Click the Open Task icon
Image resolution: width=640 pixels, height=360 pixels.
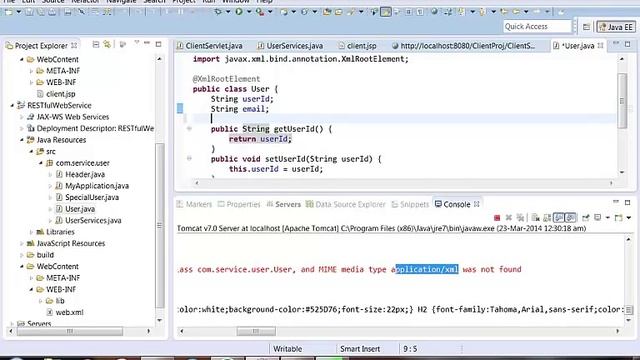pyautogui.click(x=339, y=12)
